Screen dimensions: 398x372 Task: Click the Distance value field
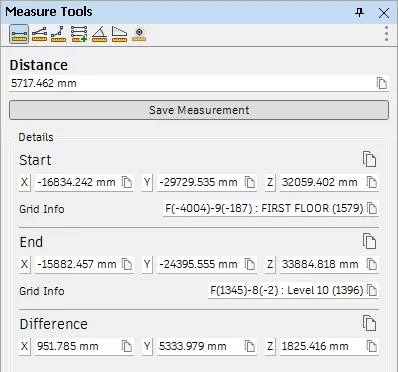192,83
